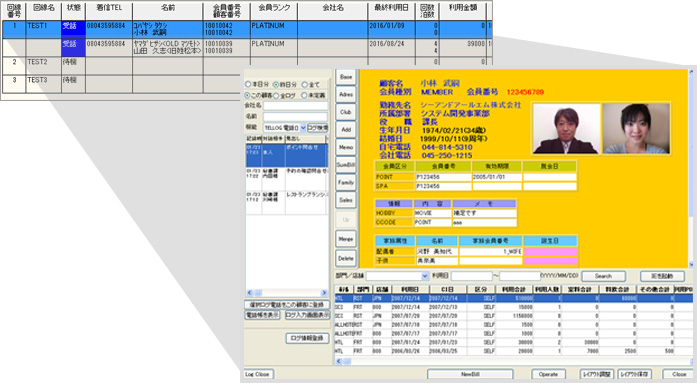Click the 会社名 input field
697x383 pixels.
click(x=296, y=106)
